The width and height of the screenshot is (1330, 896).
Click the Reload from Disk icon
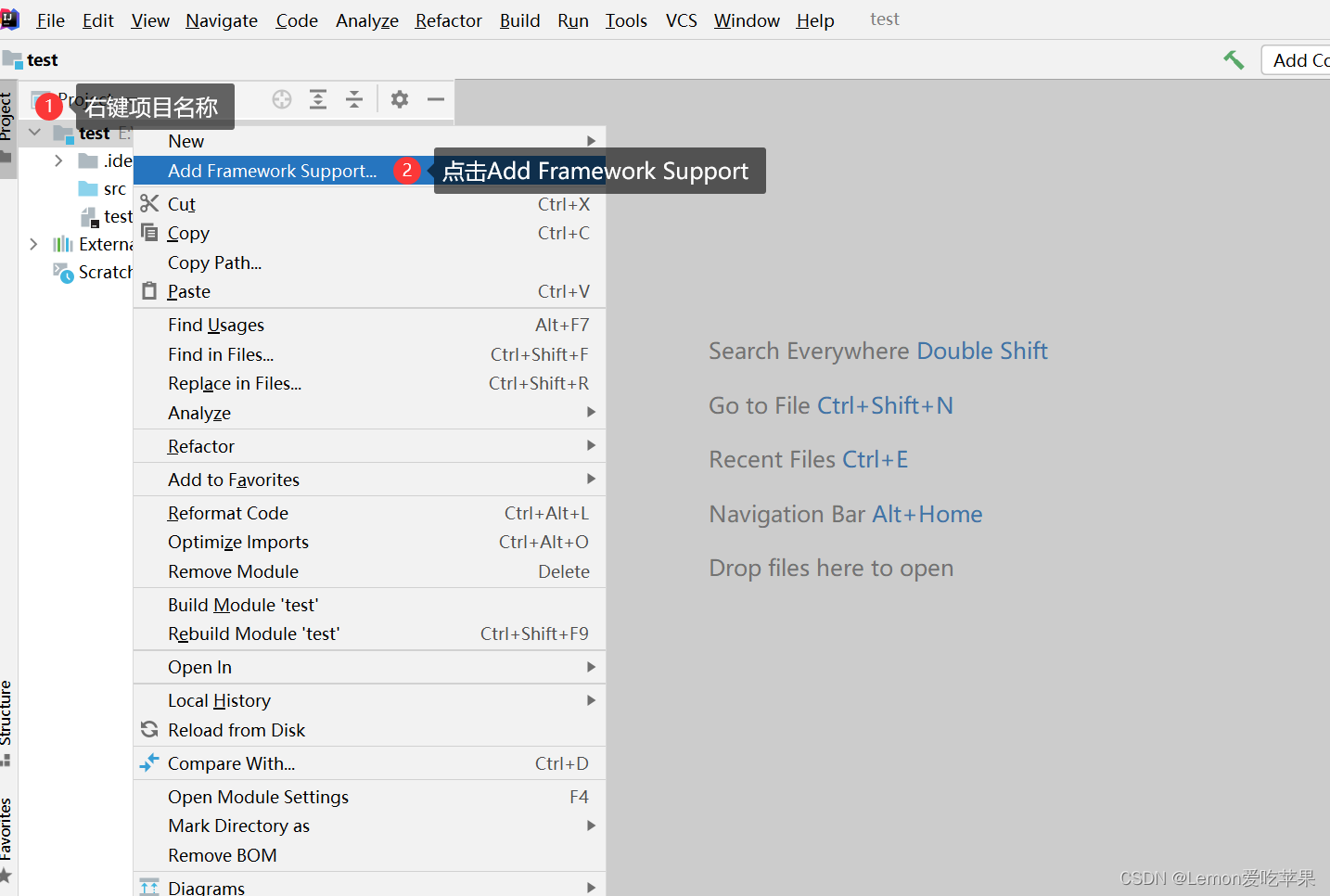149,729
